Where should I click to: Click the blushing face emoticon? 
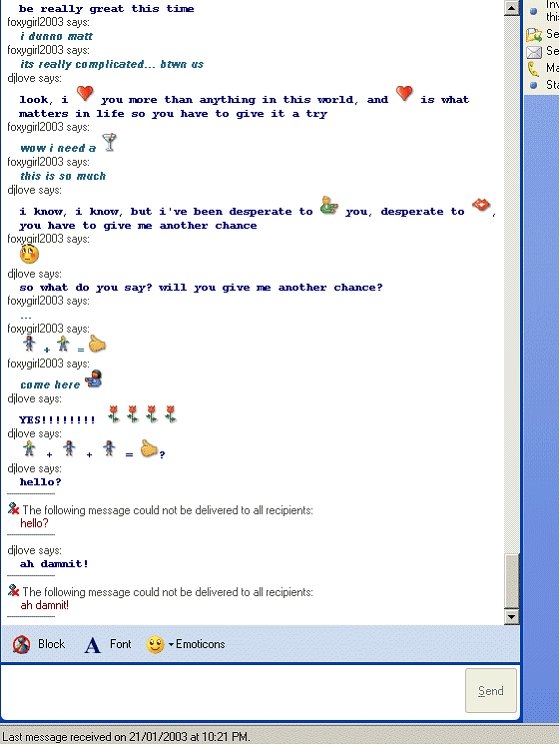pyautogui.click(x=29, y=254)
